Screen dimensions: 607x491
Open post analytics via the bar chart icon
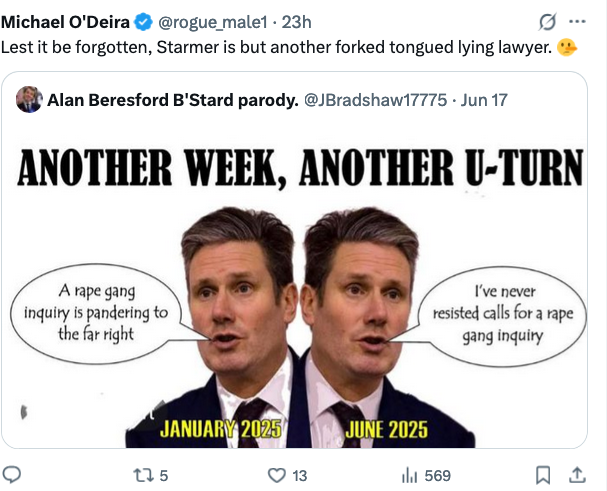408,475
